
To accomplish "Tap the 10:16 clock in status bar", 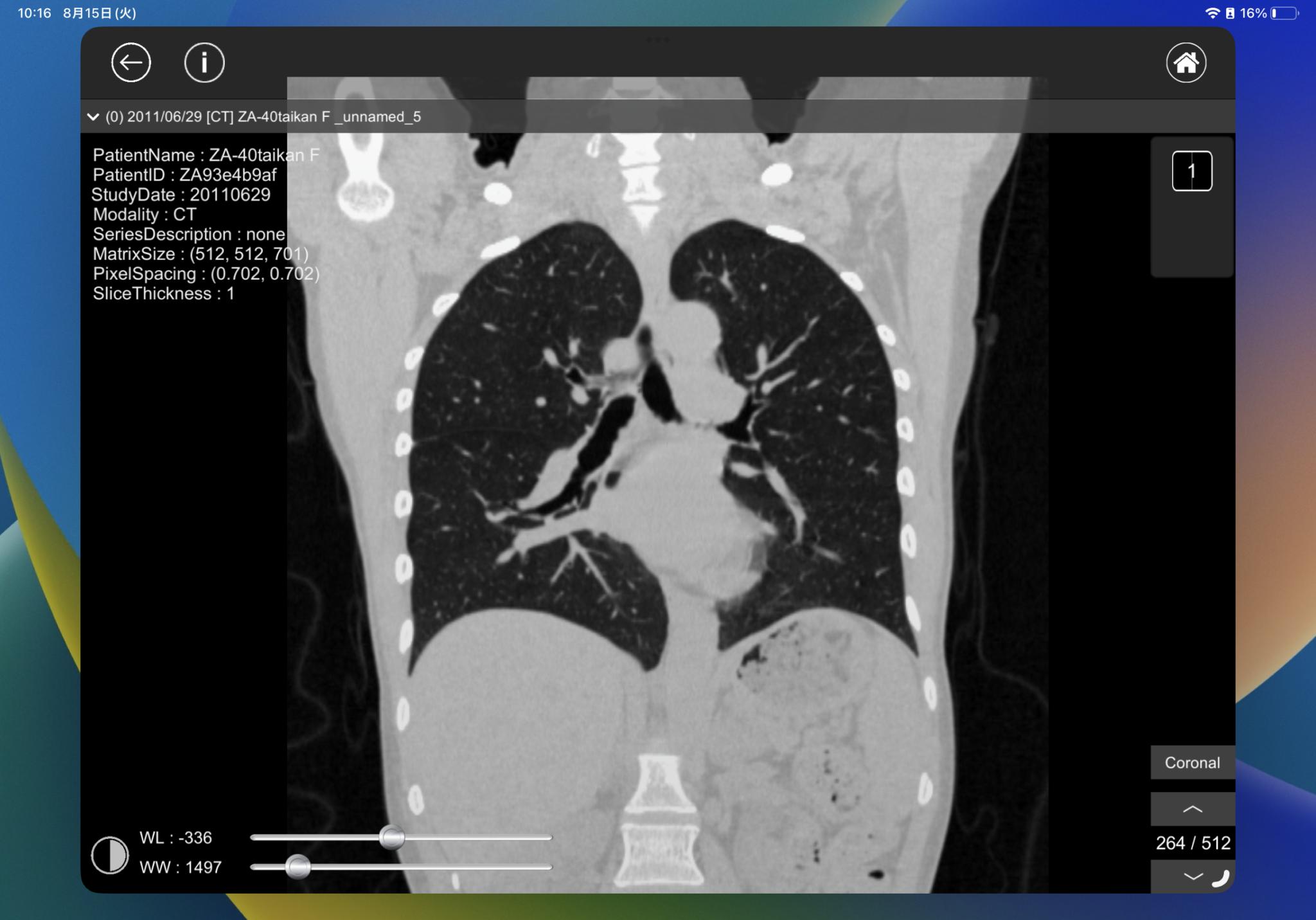I will point(34,13).
